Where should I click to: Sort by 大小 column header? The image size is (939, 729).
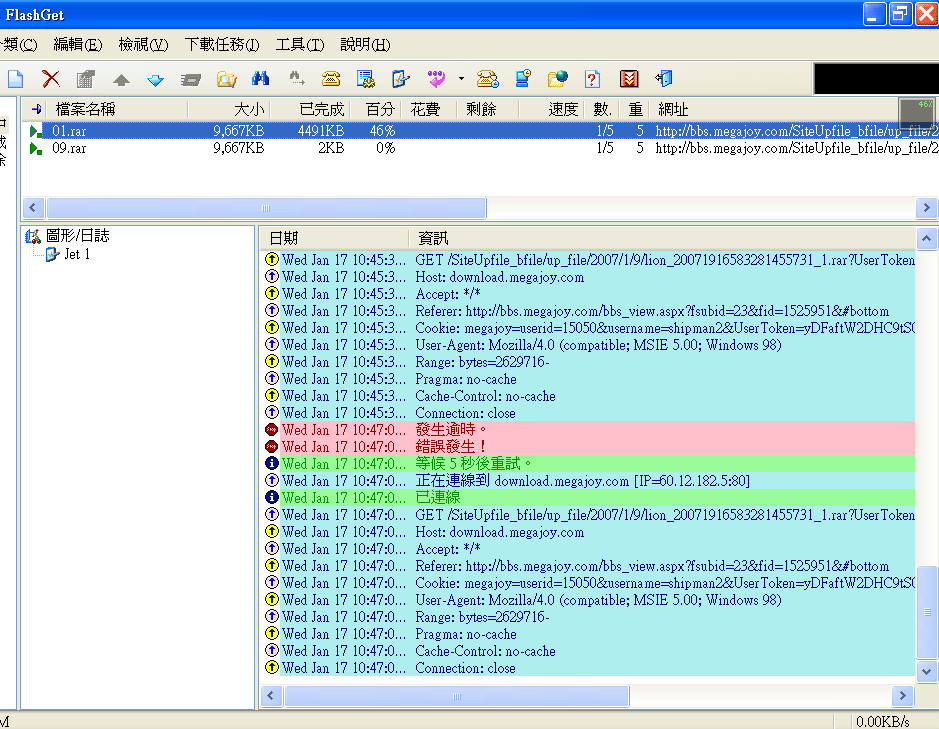tap(230, 109)
